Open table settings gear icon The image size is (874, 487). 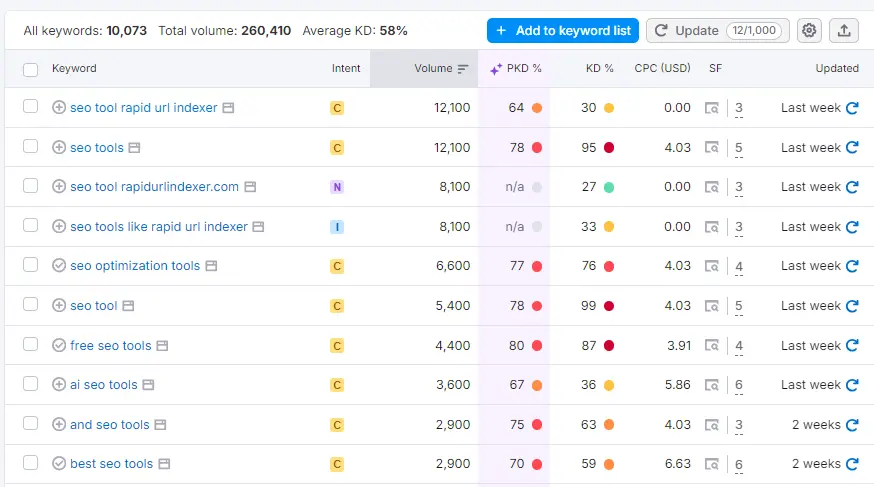(x=809, y=31)
